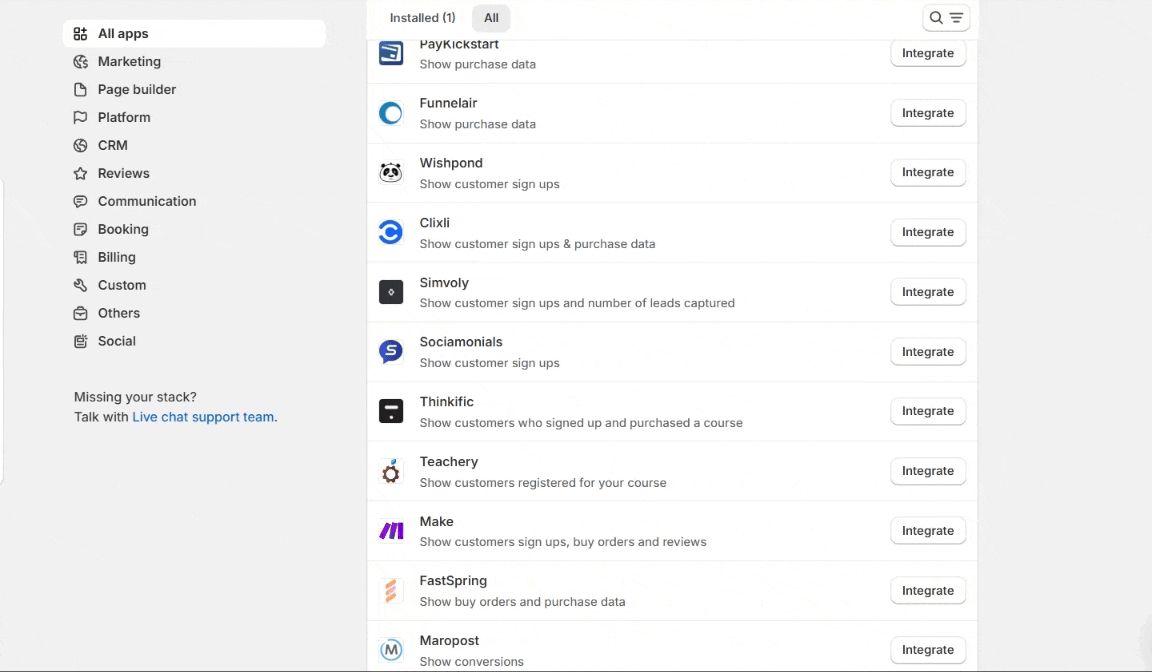Click the Page builder document icon
The width and height of the screenshot is (1152, 672).
pyautogui.click(x=80, y=90)
